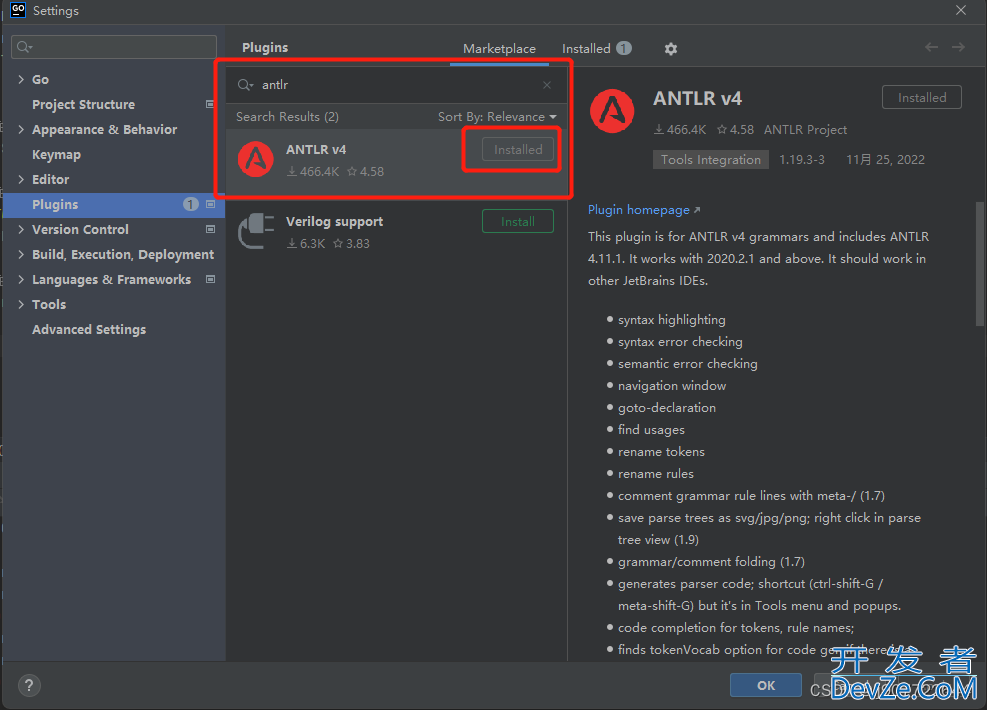Image resolution: width=987 pixels, height=710 pixels.
Task: Expand the Go settings node
Action: point(21,79)
